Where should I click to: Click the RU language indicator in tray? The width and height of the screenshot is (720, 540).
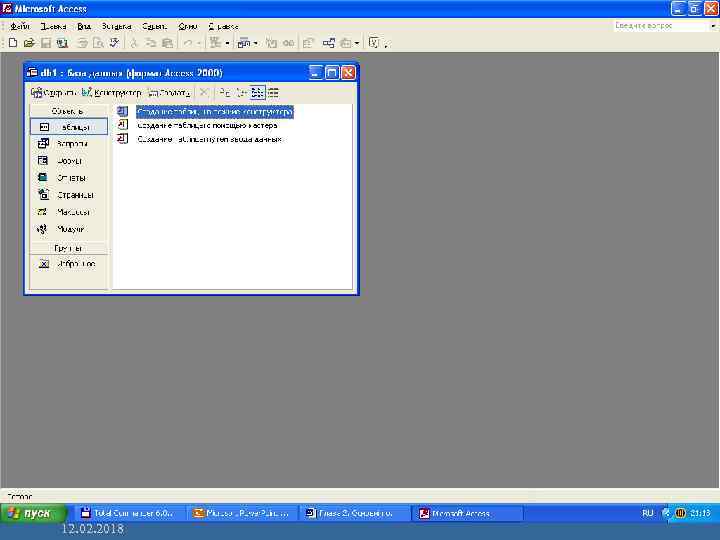[x=647, y=513]
